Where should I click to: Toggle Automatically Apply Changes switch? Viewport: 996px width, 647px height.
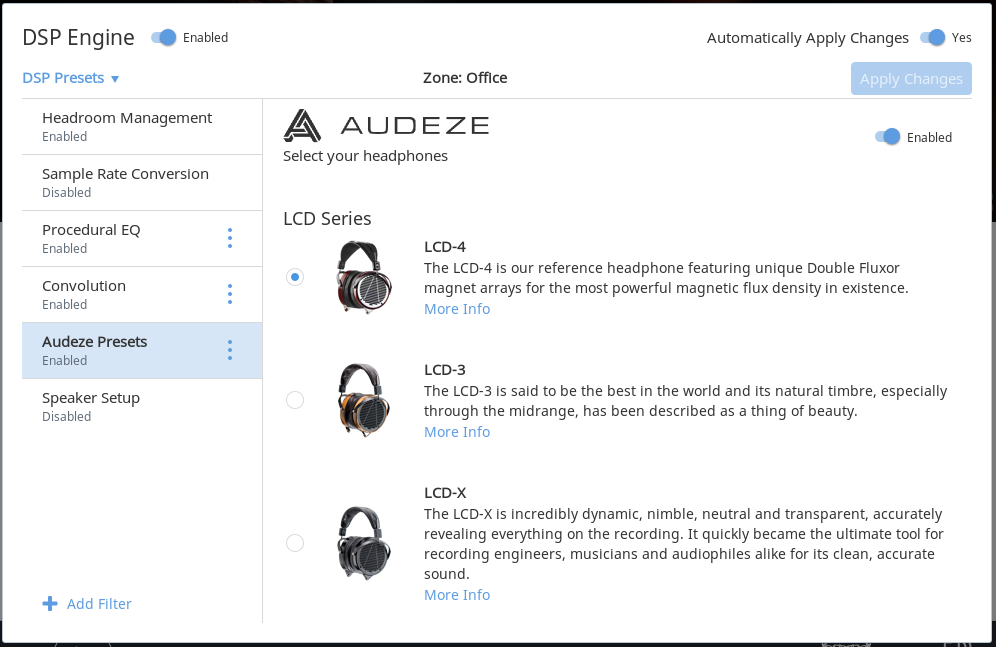[x=932, y=38]
